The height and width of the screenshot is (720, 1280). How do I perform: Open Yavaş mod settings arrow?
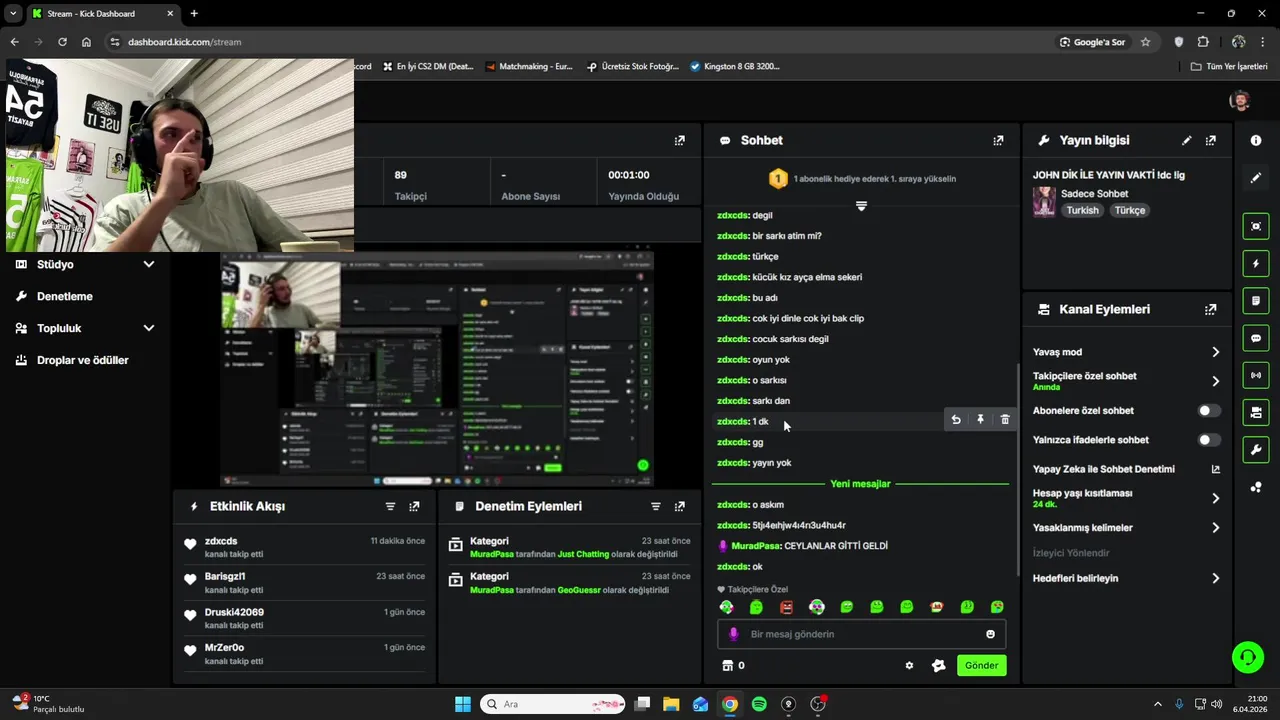[x=1216, y=352]
